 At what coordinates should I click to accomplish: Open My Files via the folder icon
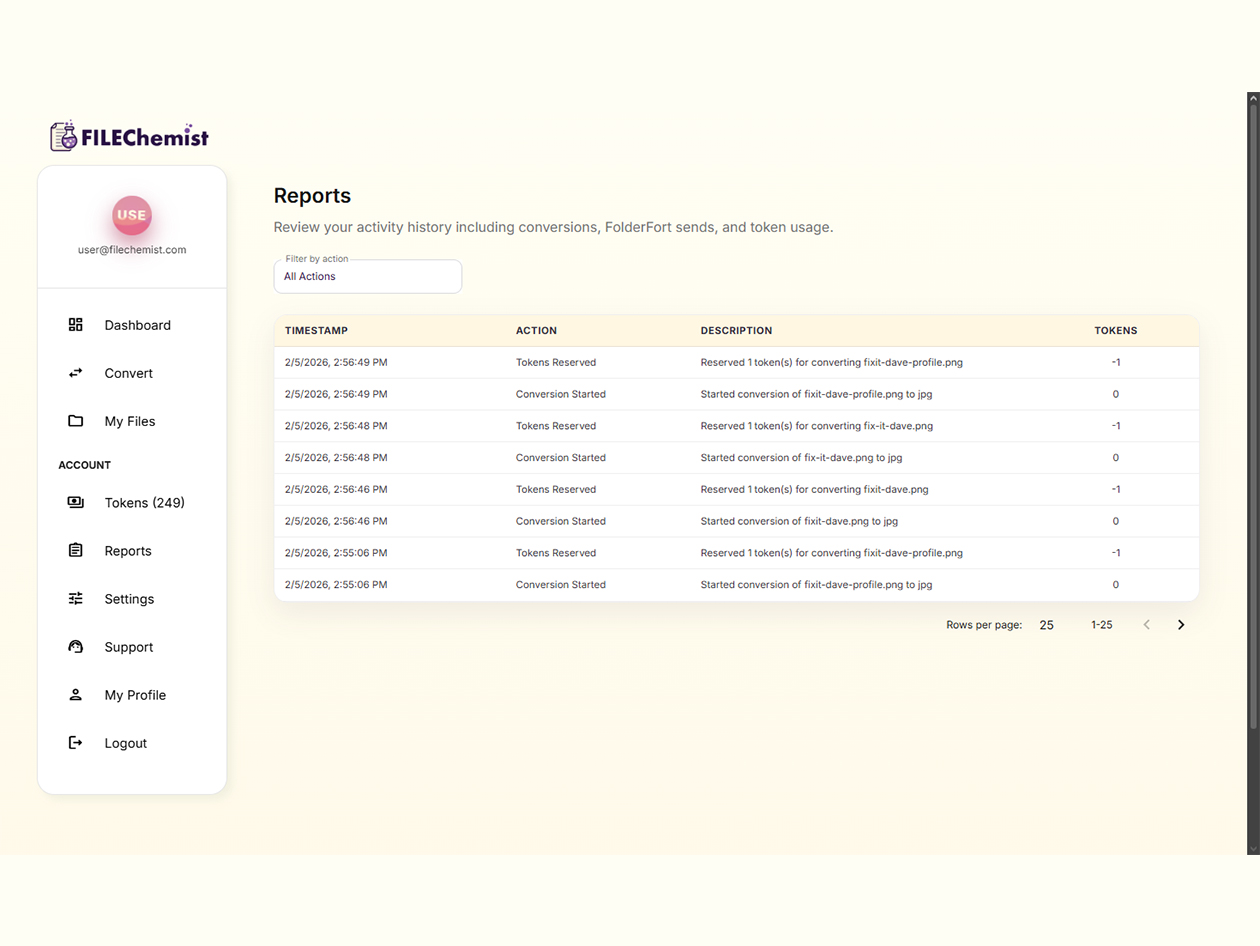(75, 421)
